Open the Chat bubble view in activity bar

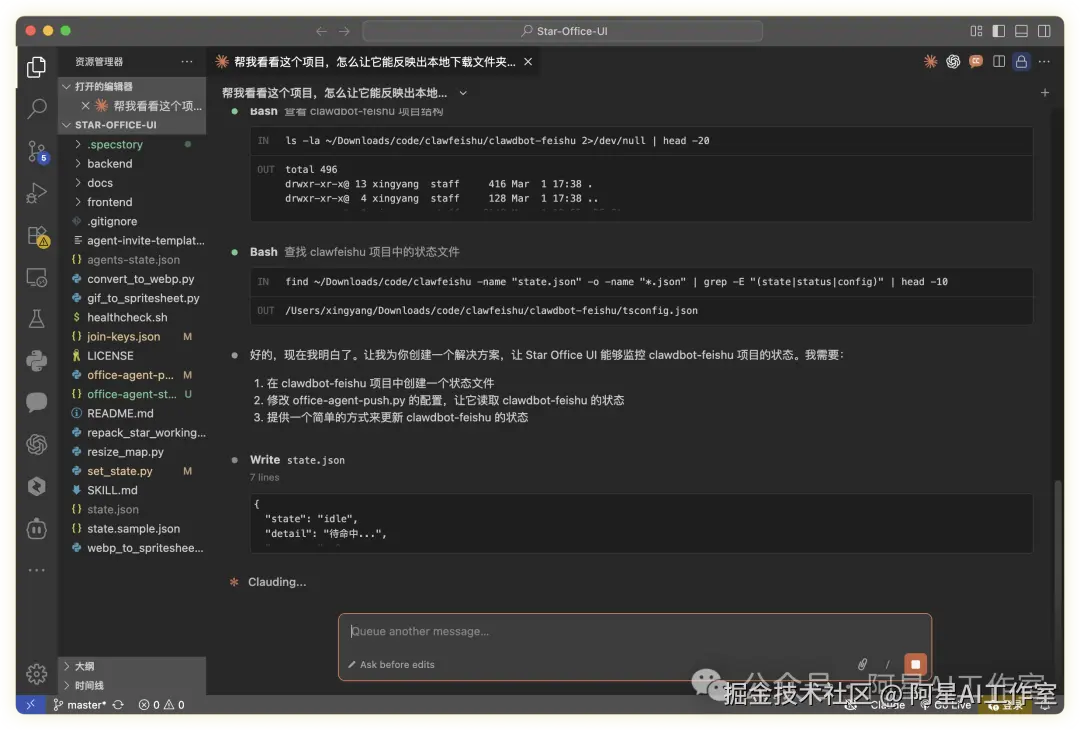tap(37, 402)
